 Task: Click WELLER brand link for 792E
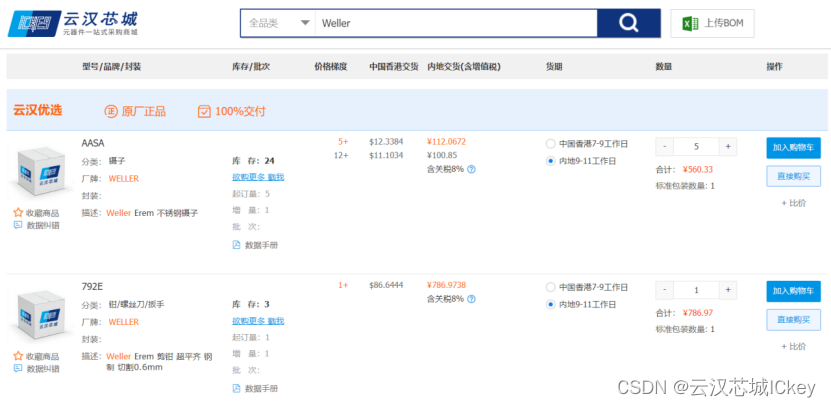click(x=123, y=322)
